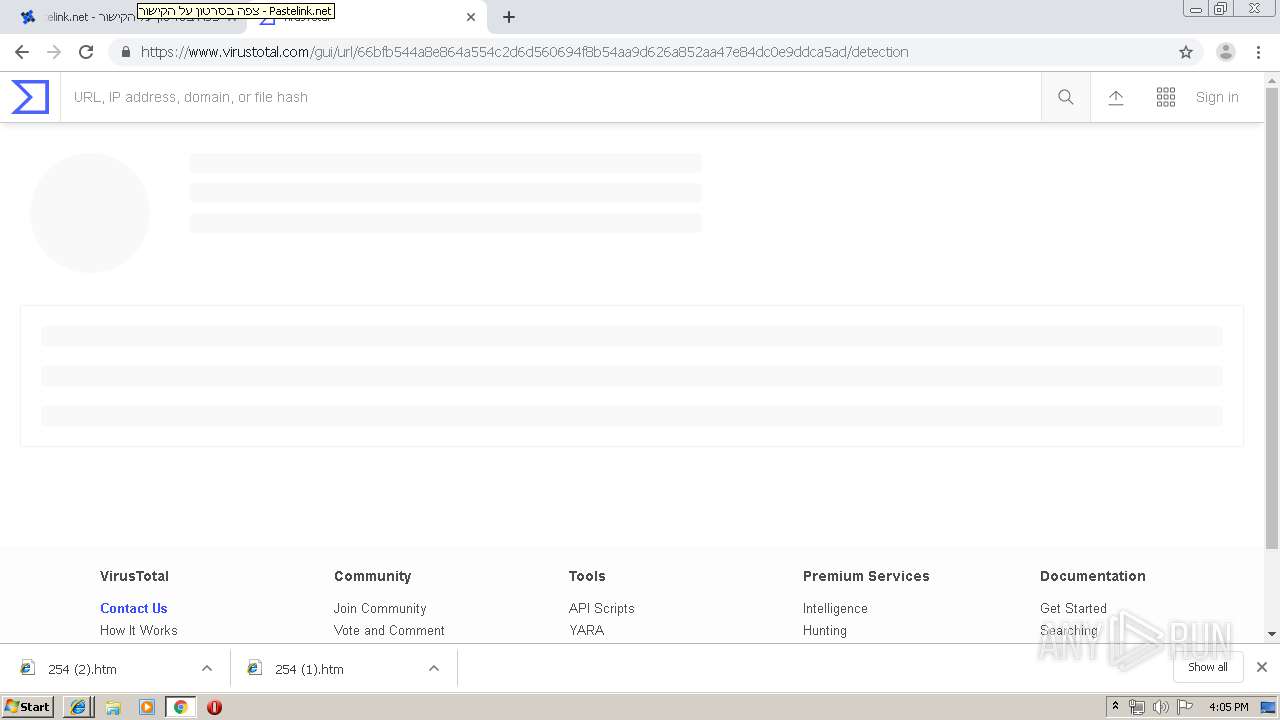Click the Chrome address bar URL
This screenshot has height=720, width=1280.
point(524,52)
